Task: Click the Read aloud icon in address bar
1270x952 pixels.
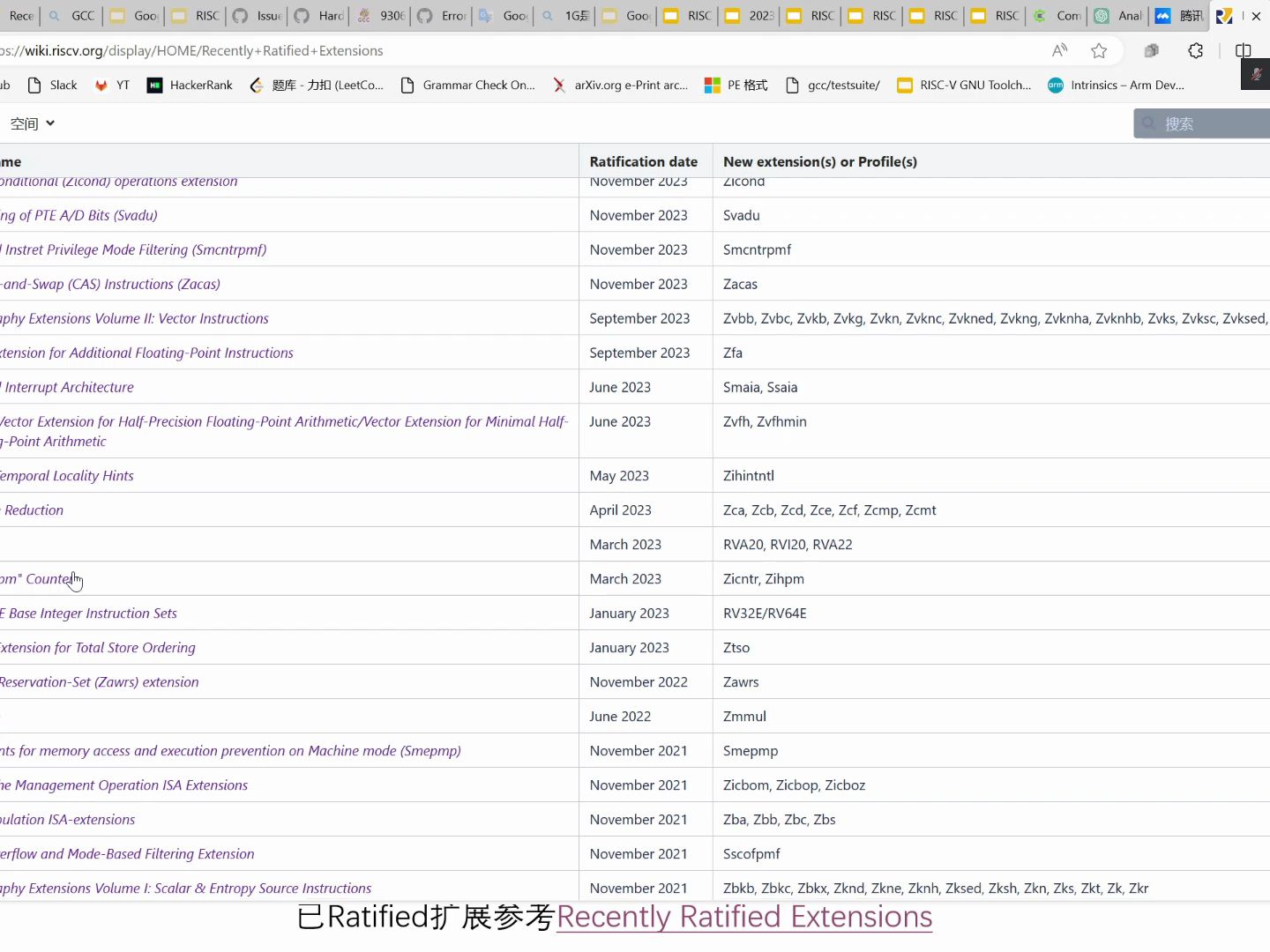Action: point(1059,50)
